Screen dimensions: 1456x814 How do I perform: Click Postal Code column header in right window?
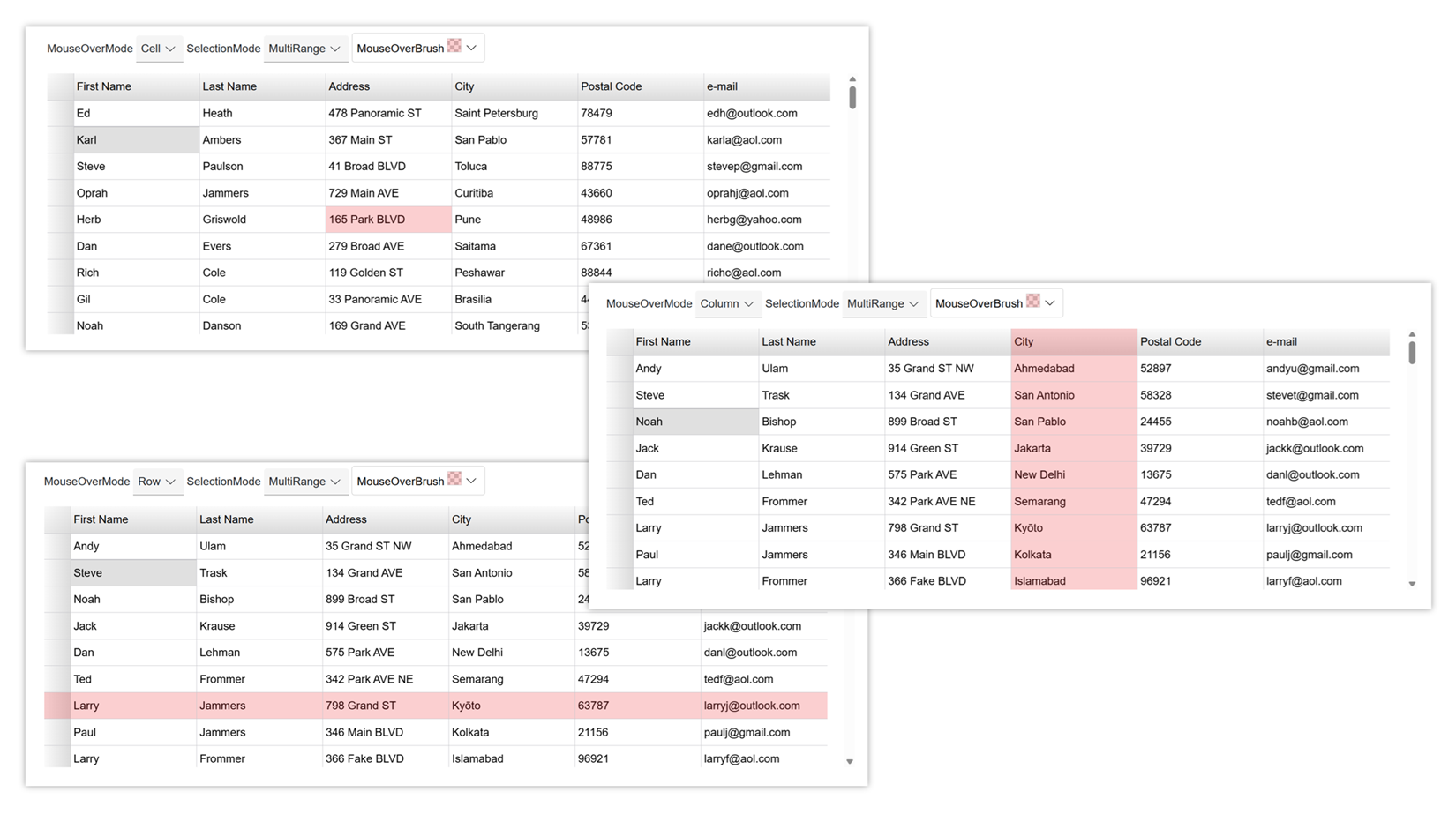click(1200, 341)
